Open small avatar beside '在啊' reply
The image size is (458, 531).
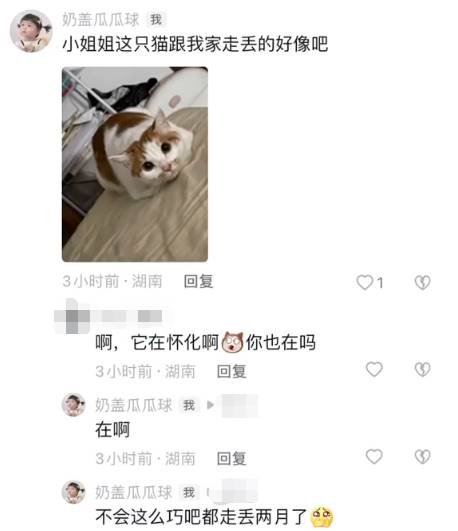(x=73, y=405)
